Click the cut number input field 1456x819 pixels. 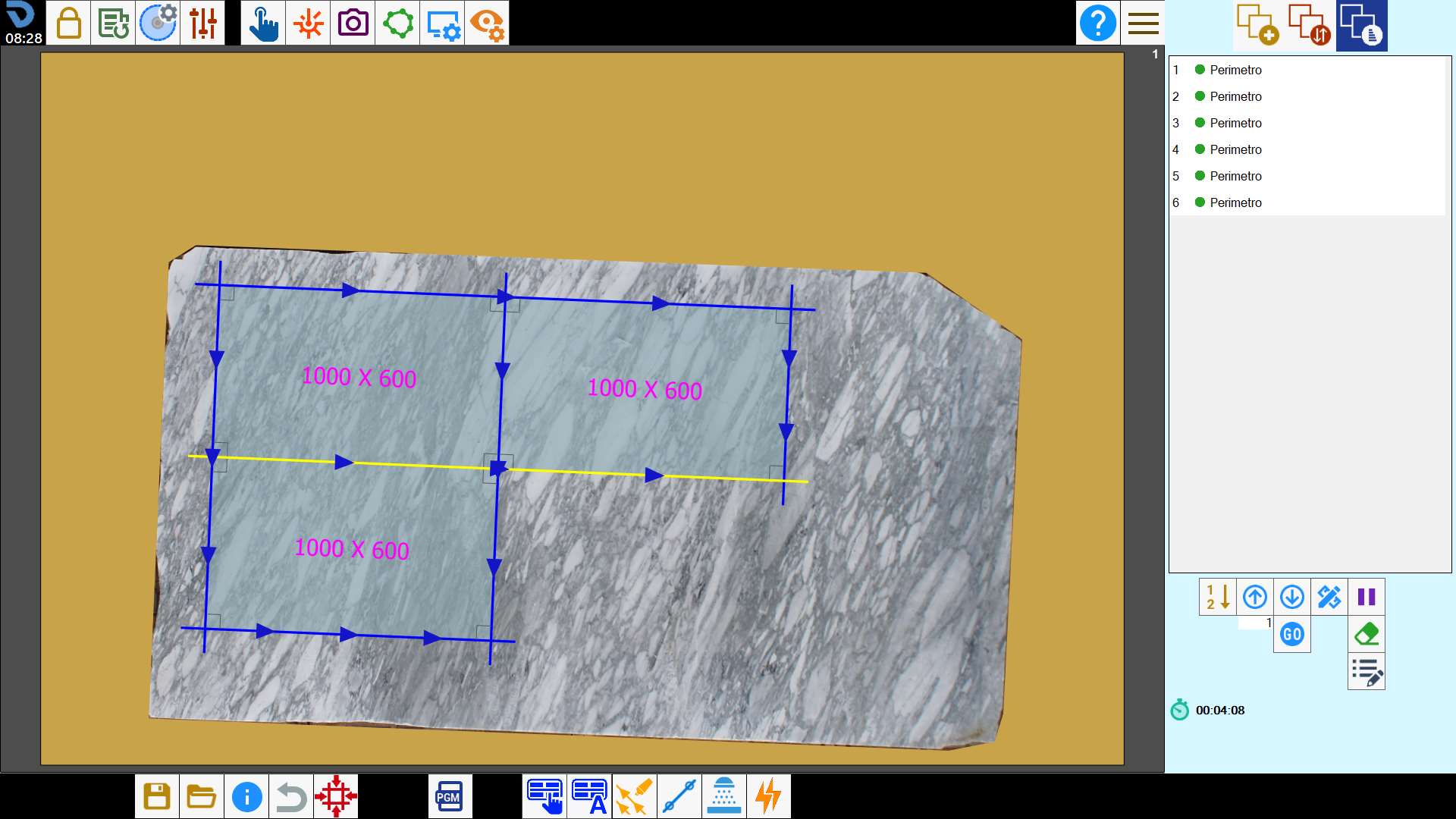pos(1256,623)
